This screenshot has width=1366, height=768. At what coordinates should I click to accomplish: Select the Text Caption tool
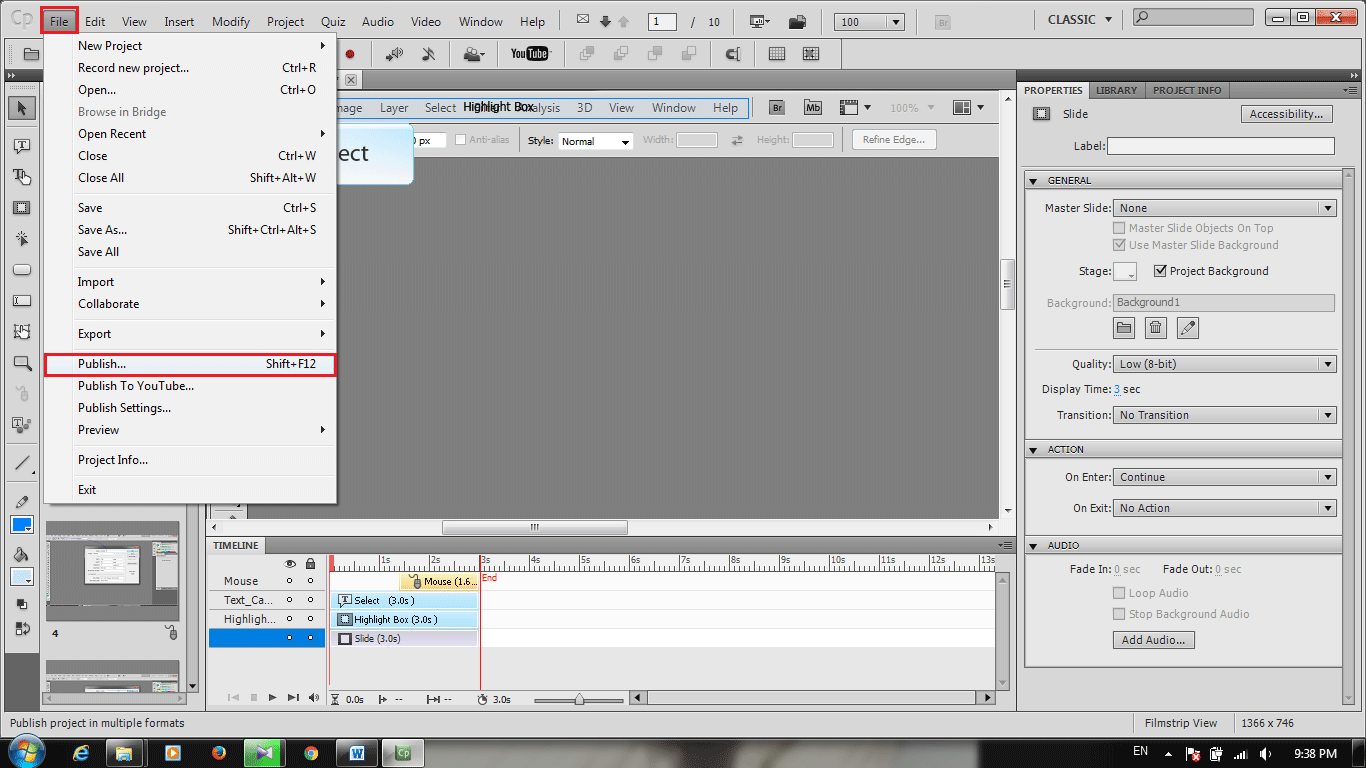pos(22,146)
